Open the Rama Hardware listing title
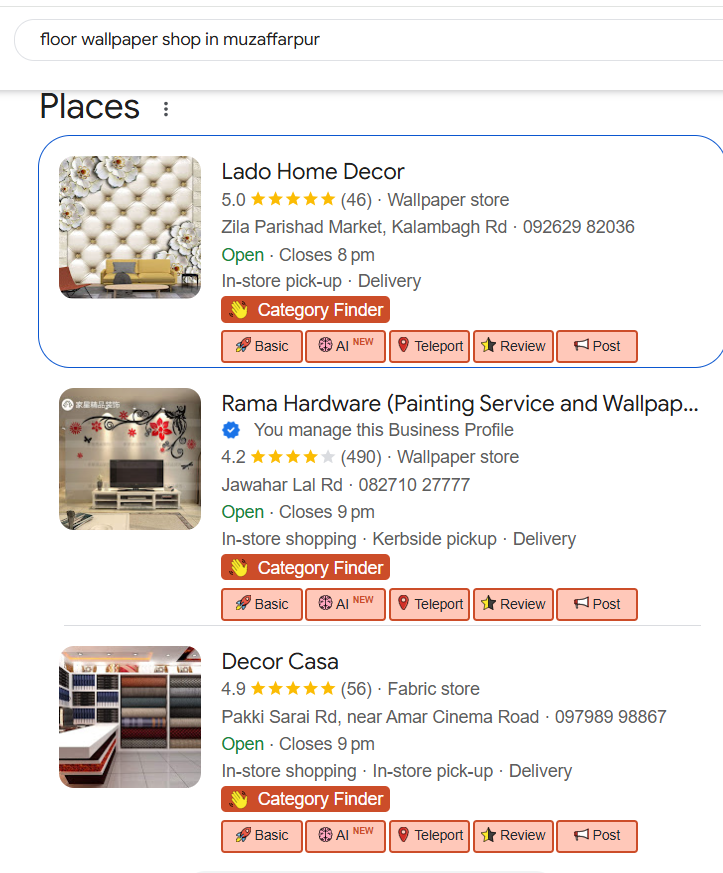This screenshot has width=723, height=873. [x=460, y=404]
